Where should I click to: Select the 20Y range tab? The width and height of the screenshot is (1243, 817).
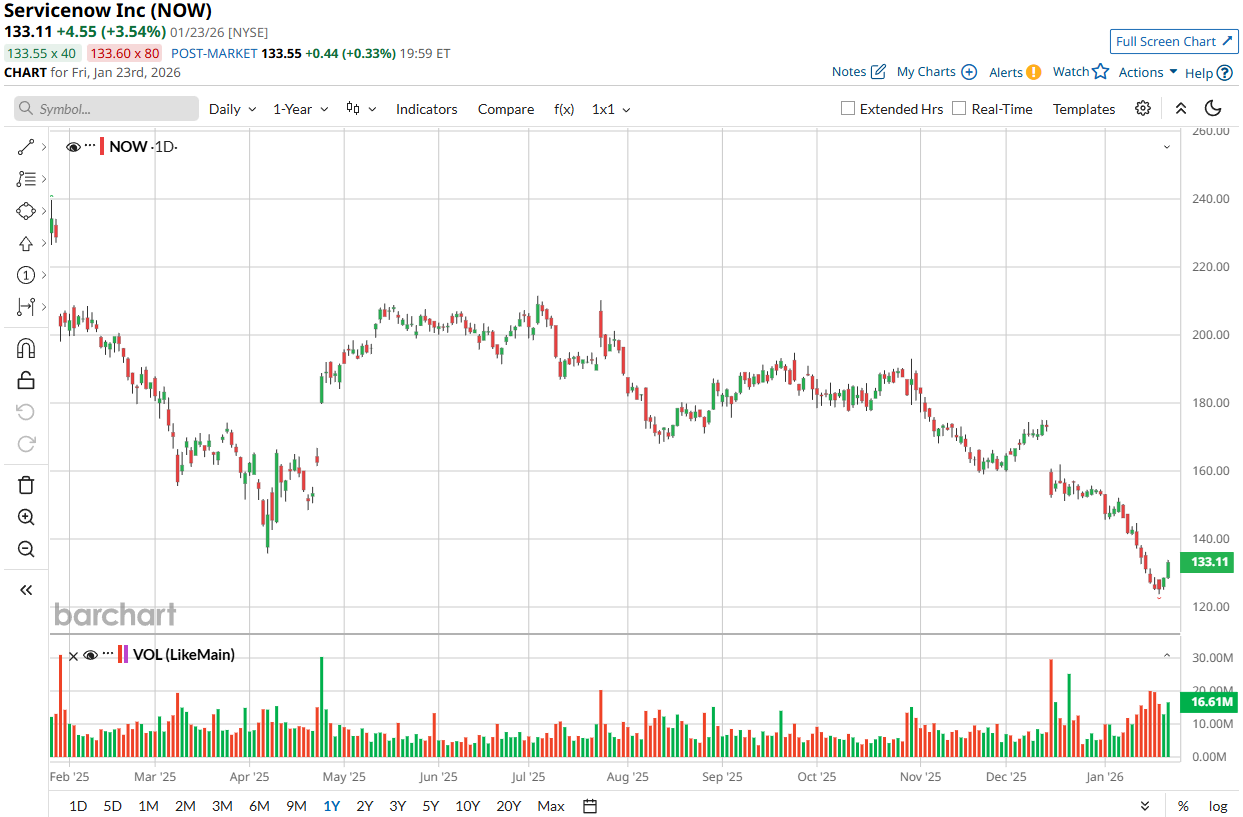(508, 806)
